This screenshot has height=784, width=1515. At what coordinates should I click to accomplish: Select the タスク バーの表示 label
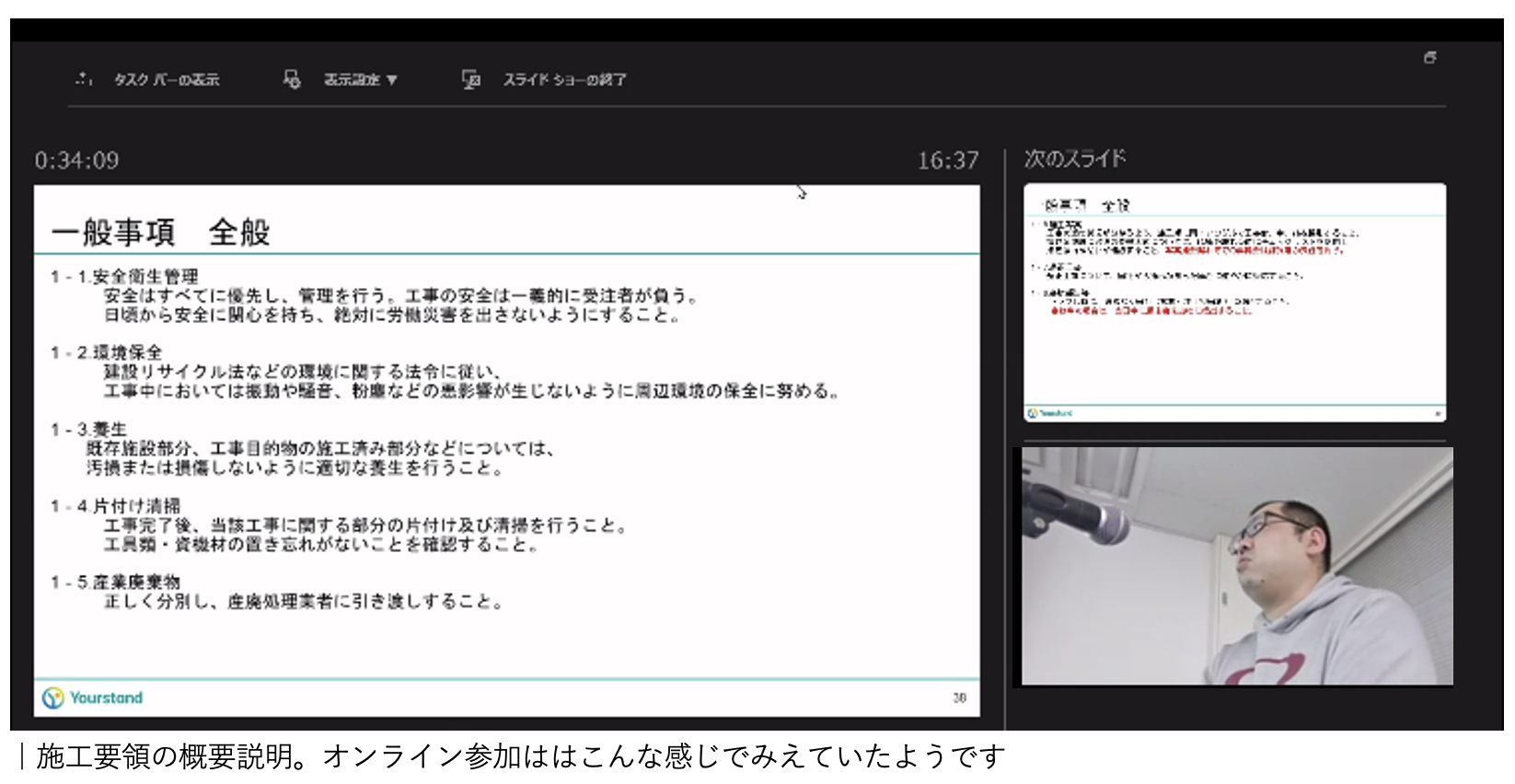167,80
